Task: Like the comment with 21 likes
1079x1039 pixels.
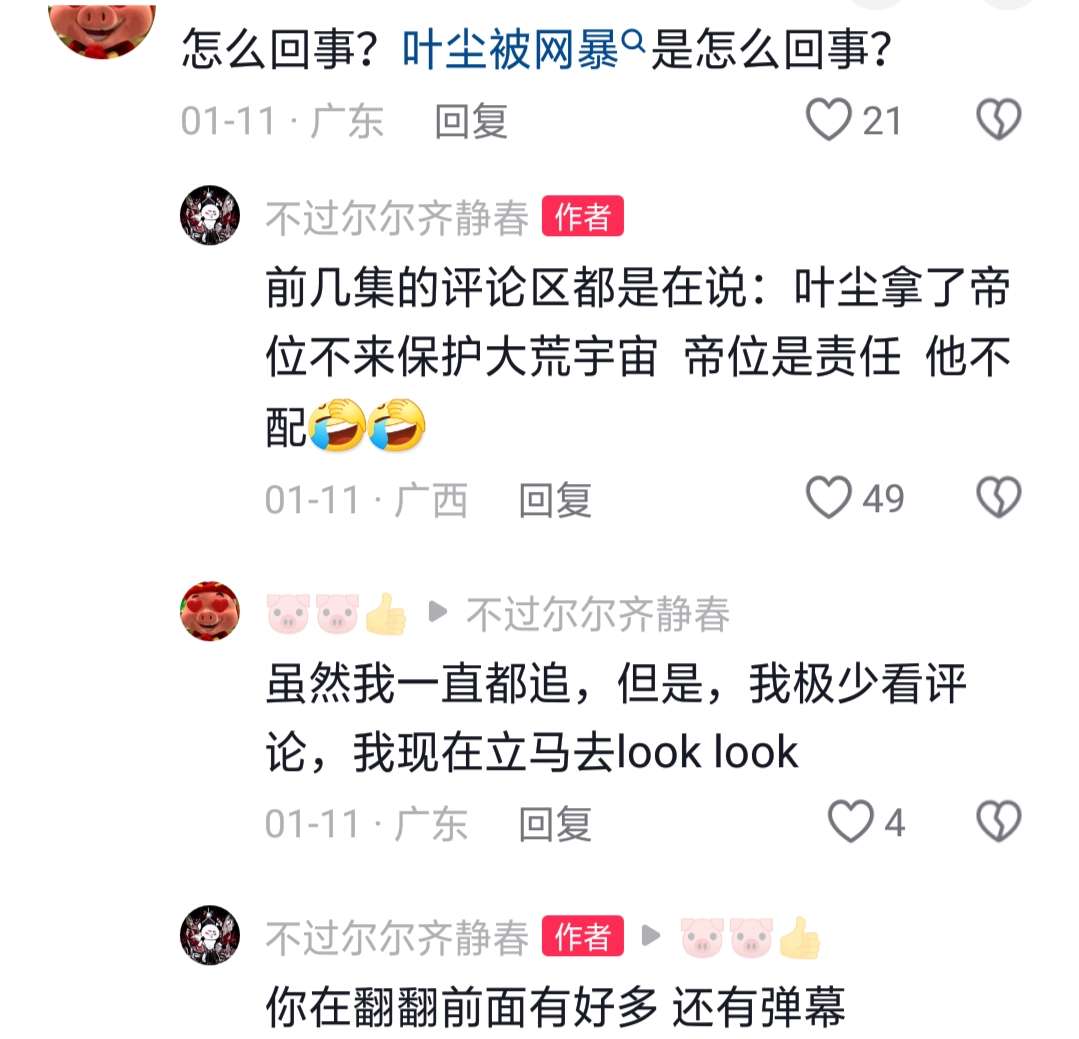Action: [828, 120]
